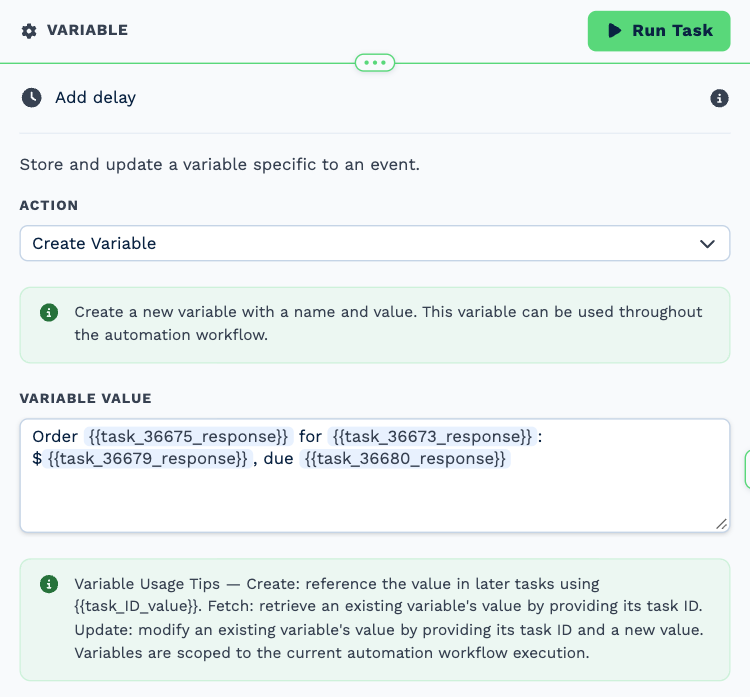
Task: Click the ACTION label
Action: [49, 205]
